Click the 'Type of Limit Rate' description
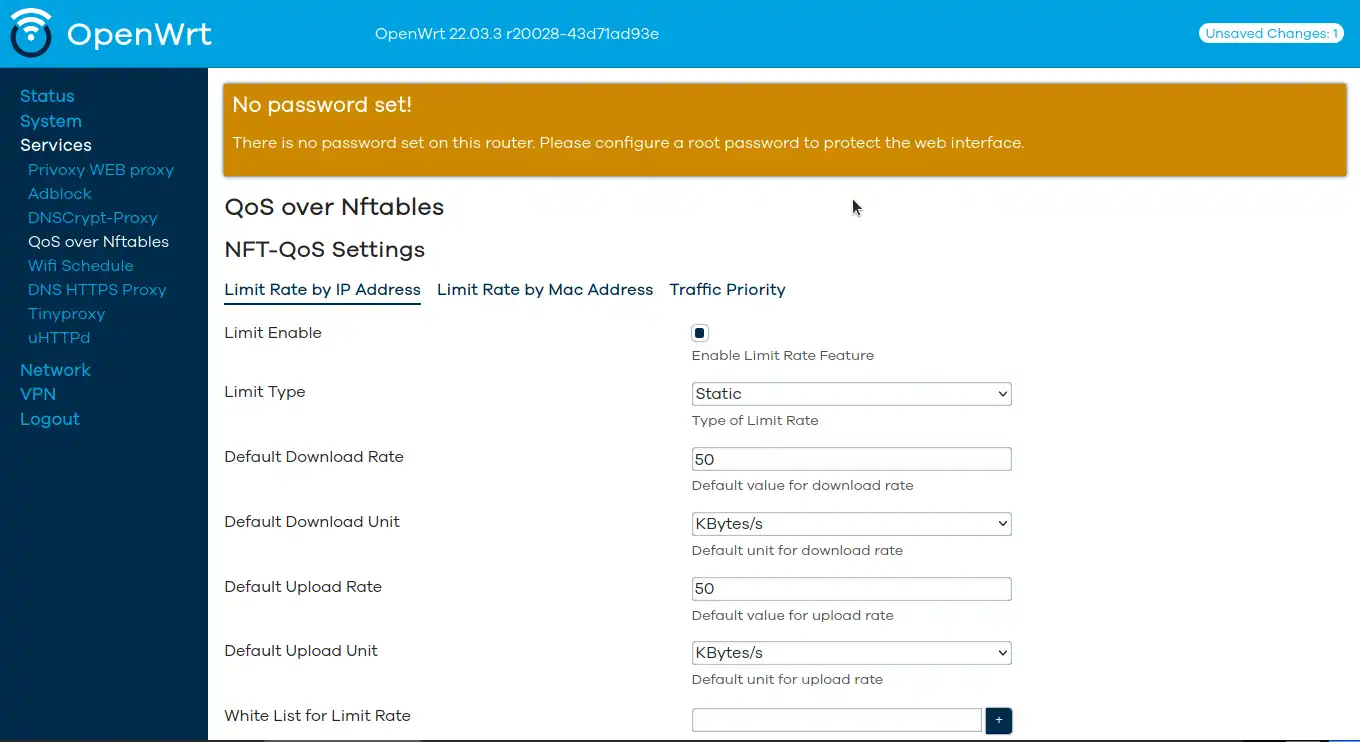Image resolution: width=1360 pixels, height=742 pixels. tap(755, 421)
